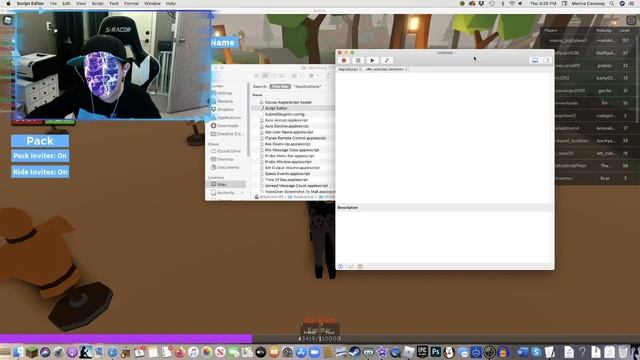Toggle Ride Invites: On button in game
The image size is (640, 360).
coord(40,172)
